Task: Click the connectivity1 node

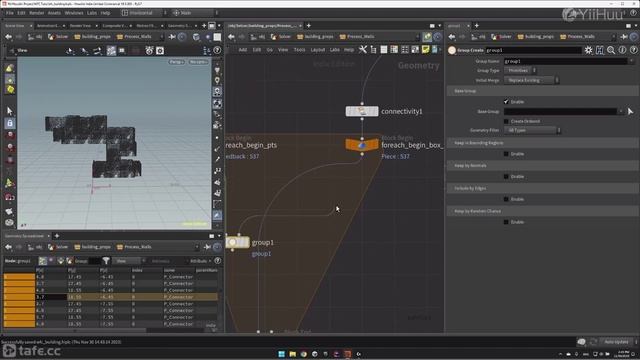Action: click(362, 111)
